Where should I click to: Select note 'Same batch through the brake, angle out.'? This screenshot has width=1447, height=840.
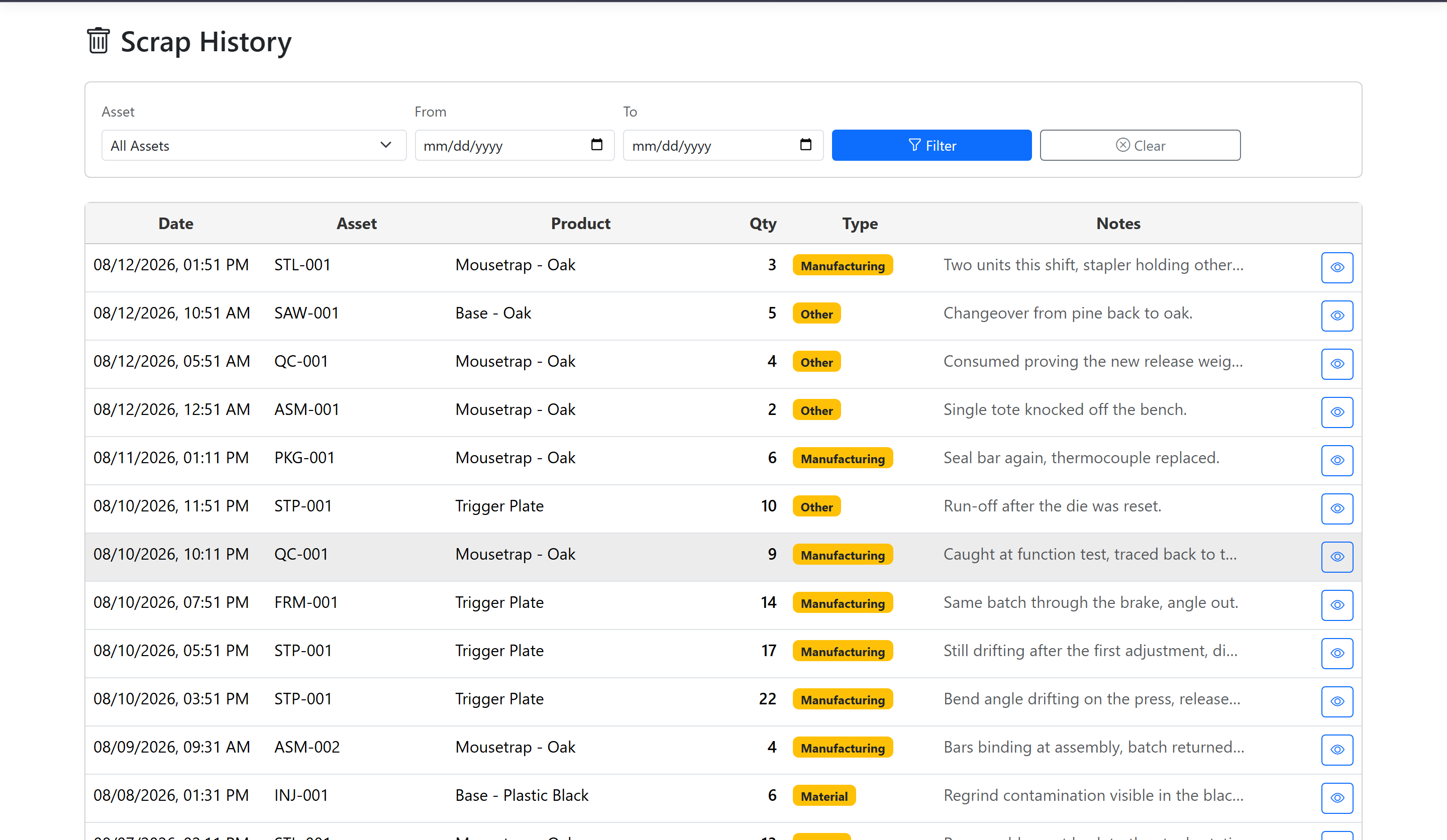point(1090,602)
